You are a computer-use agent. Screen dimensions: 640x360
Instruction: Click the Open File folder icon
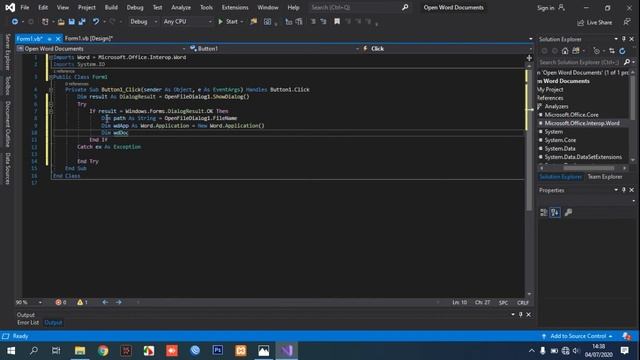click(61, 22)
